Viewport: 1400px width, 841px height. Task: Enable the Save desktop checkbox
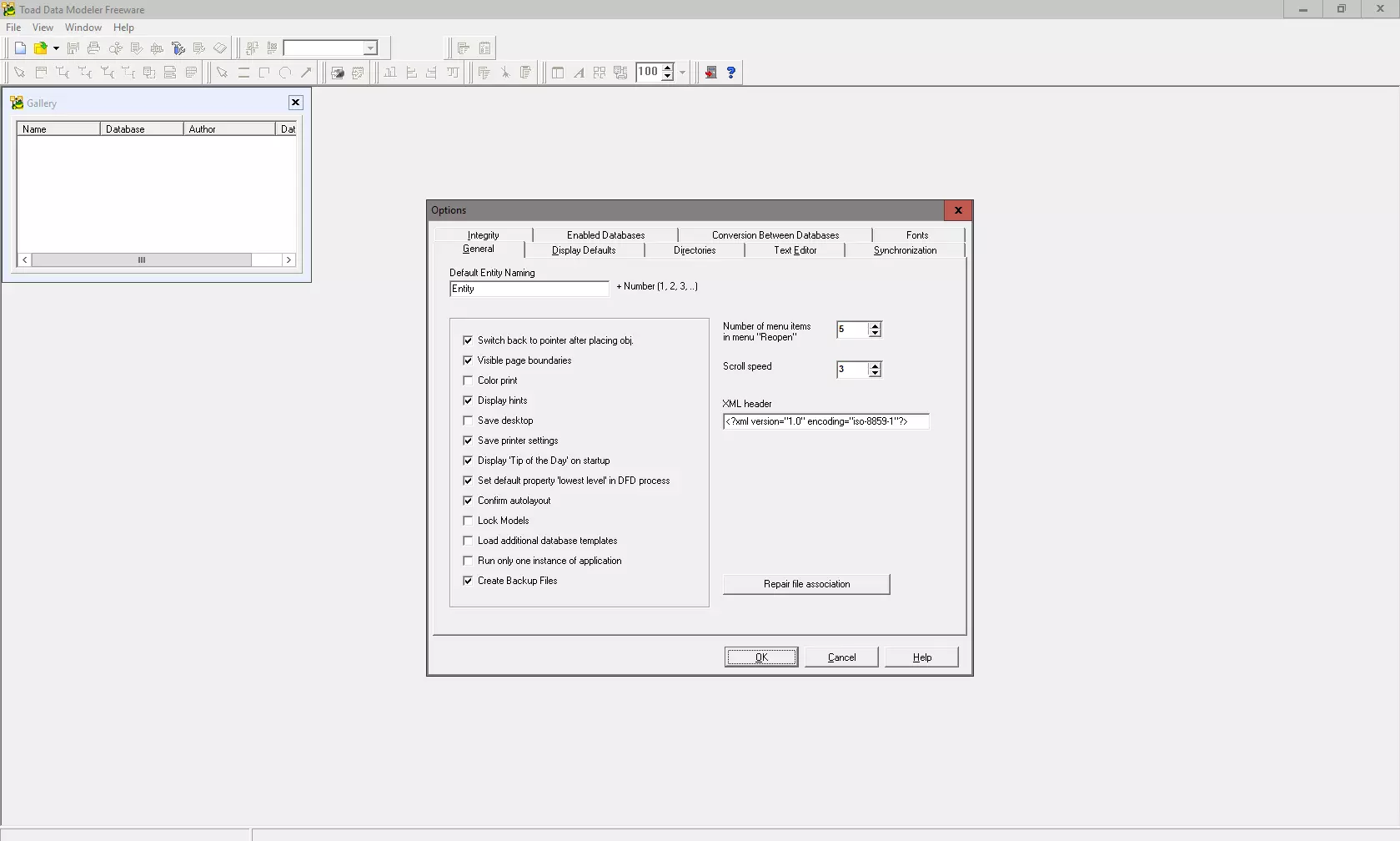pyautogui.click(x=468, y=420)
